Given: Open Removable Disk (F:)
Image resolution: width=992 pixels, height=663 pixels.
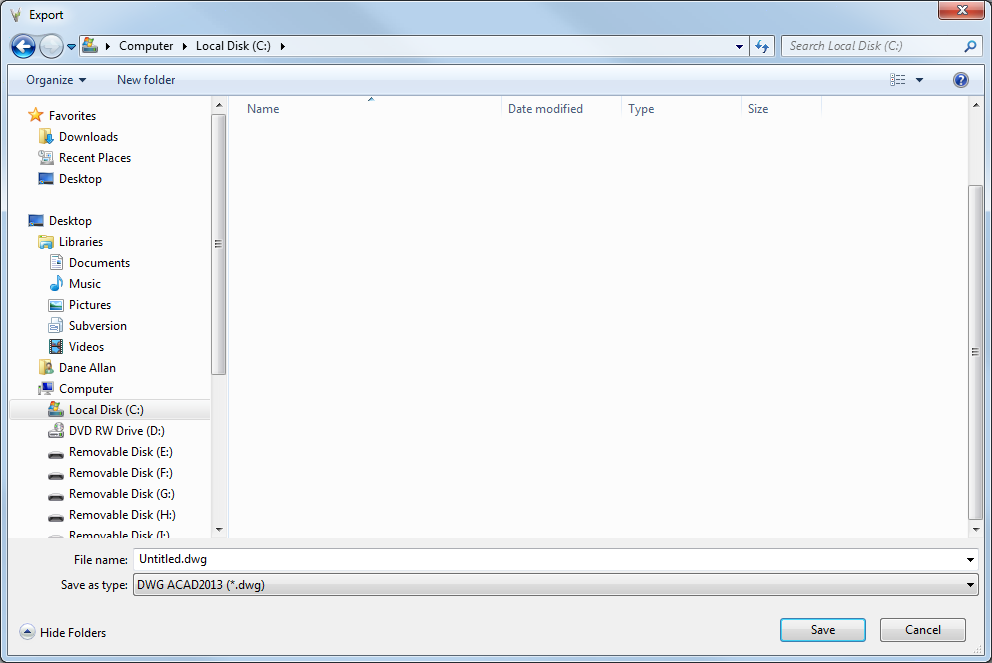Looking at the screenshot, I should point(121,473).
